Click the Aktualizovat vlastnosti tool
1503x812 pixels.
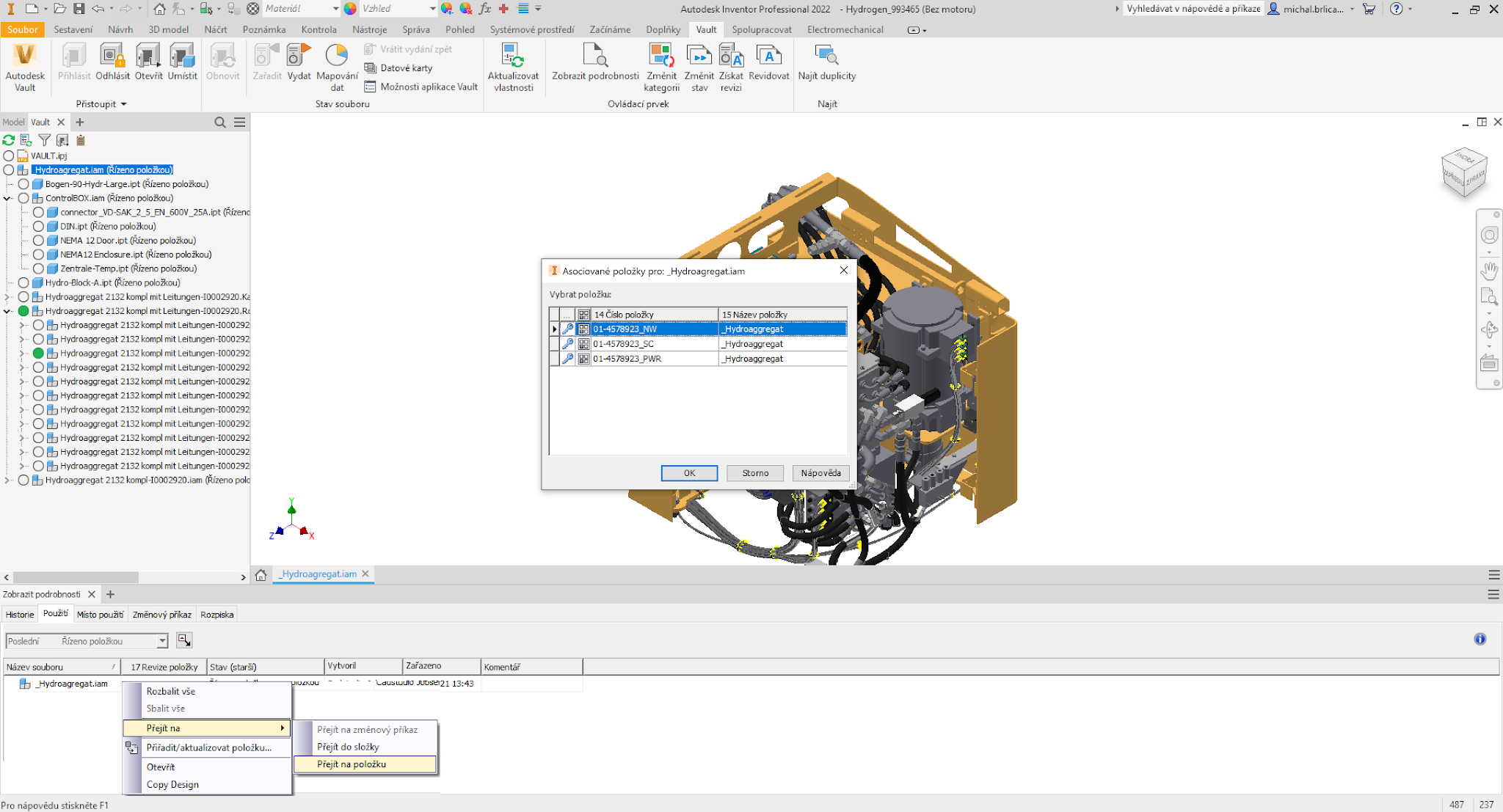click(513, 66)
